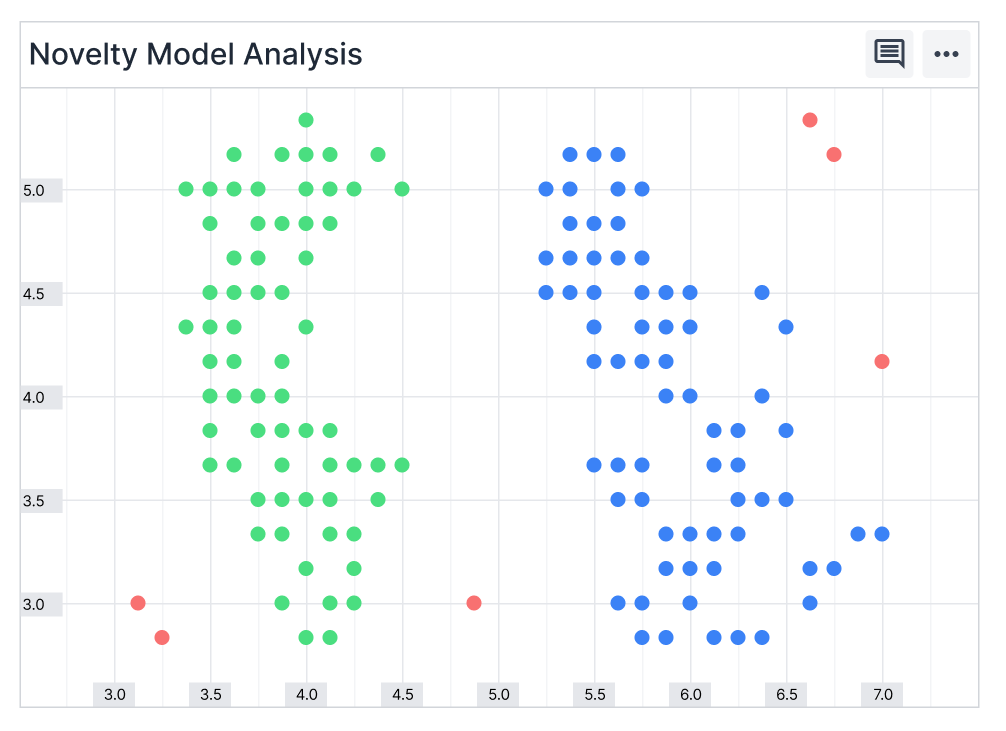The width and height of the screenshot is (1006, 731).
Task: Select the isolated red point between the clusters
Action: tap(473, 603)
